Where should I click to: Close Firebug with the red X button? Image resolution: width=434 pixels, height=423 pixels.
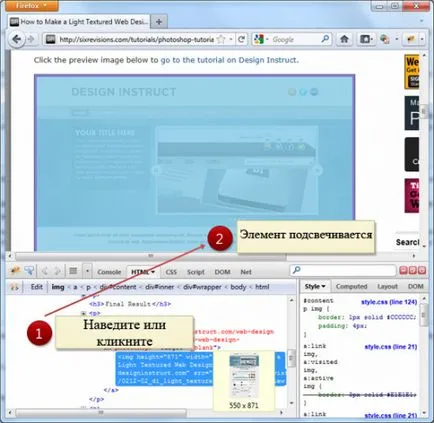pyautogui.click(x=422, y=270)
